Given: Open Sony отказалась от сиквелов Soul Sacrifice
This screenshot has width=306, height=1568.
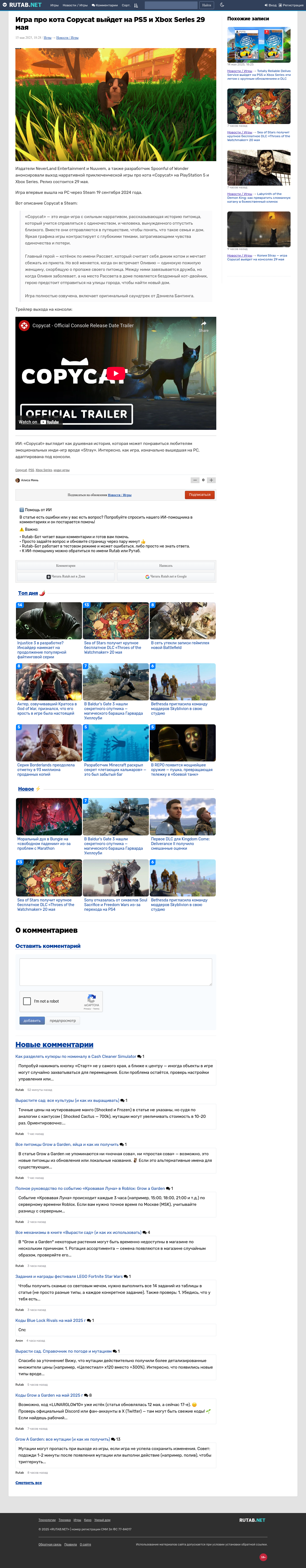Looking at the screenshot, I should coord(116,904).
